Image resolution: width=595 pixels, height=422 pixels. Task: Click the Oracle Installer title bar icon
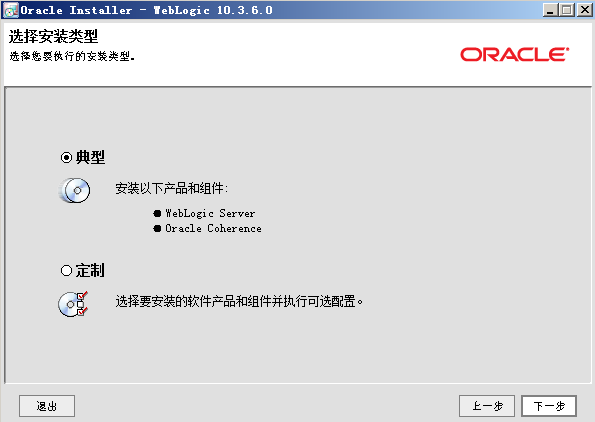(x=10, y=10)
